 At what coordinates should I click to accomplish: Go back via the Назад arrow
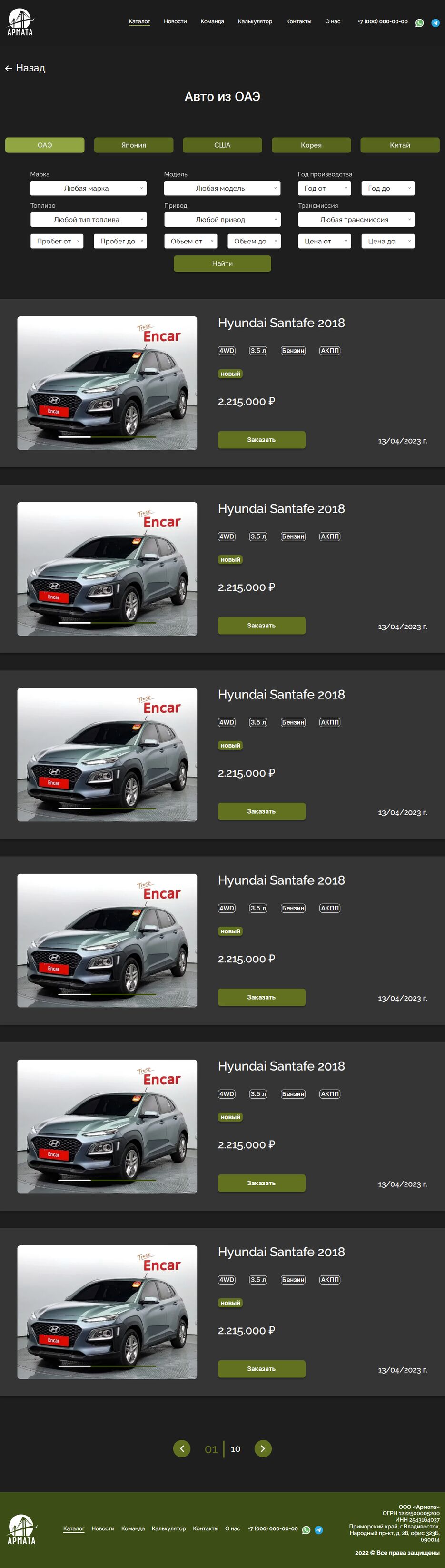coord(25,68)
